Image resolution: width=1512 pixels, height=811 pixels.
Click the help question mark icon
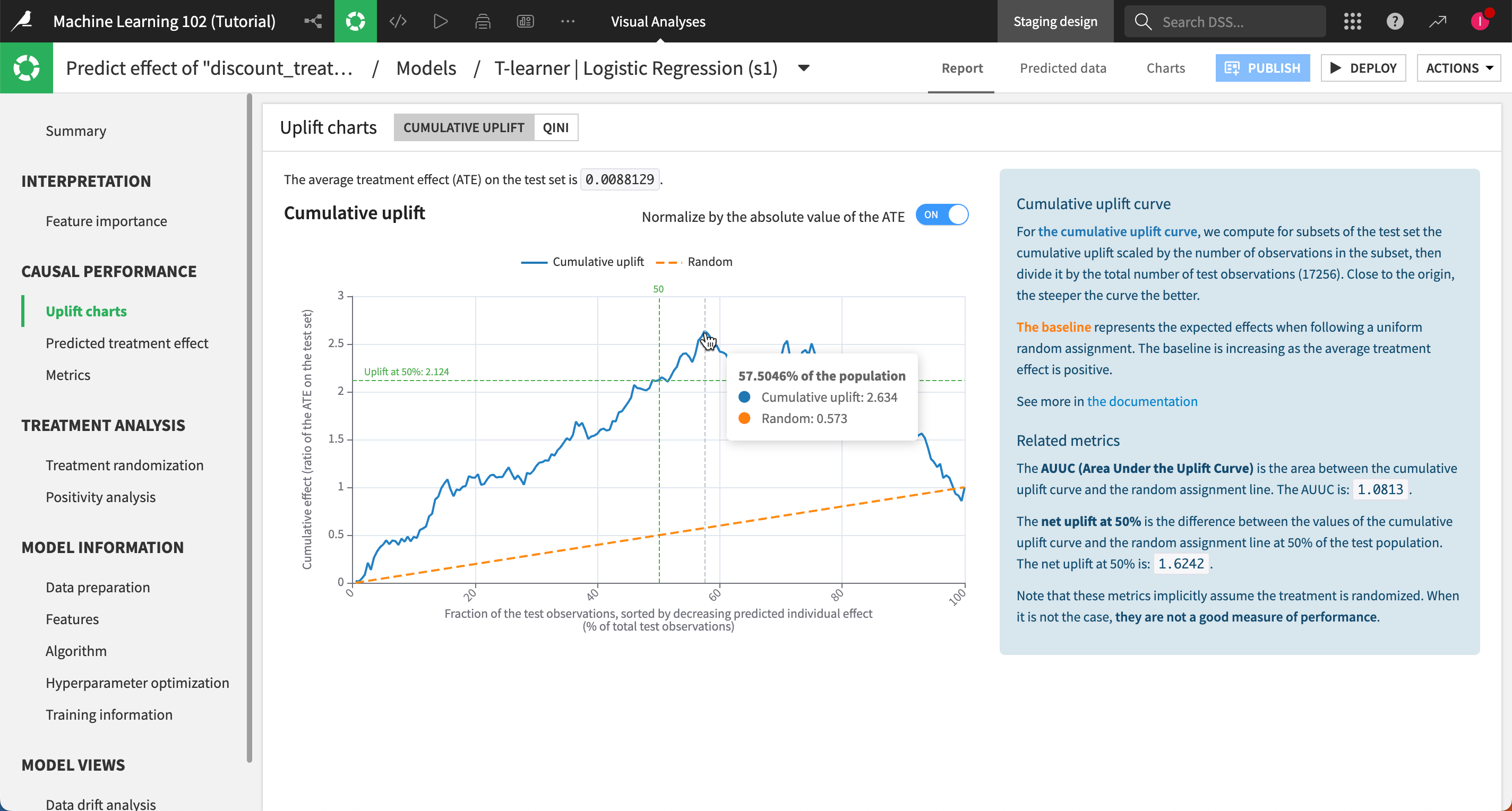tap(1395, 21)
